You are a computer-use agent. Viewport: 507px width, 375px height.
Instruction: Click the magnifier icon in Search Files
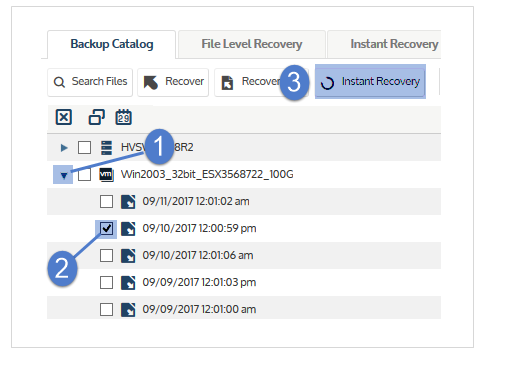(59, 82)
